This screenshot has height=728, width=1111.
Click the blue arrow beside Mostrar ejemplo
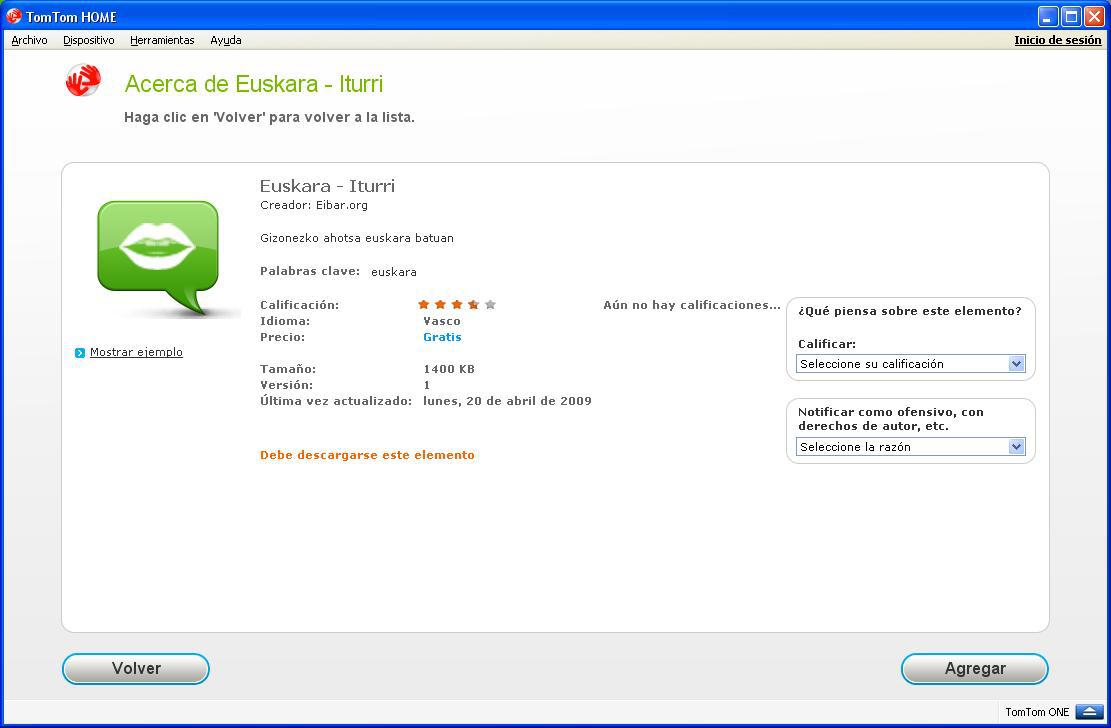tap(80, 353)
